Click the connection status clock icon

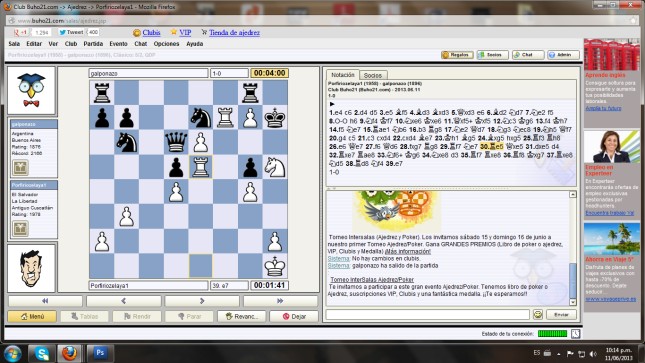575,333
